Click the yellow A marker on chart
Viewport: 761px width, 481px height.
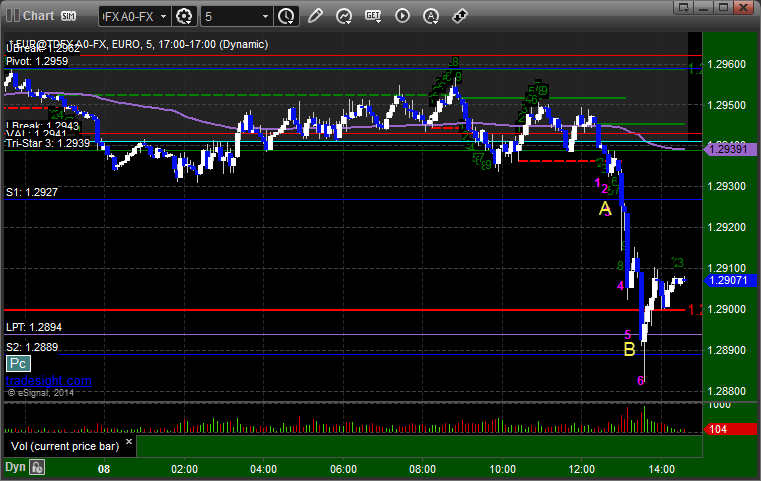tap(605, 209)
